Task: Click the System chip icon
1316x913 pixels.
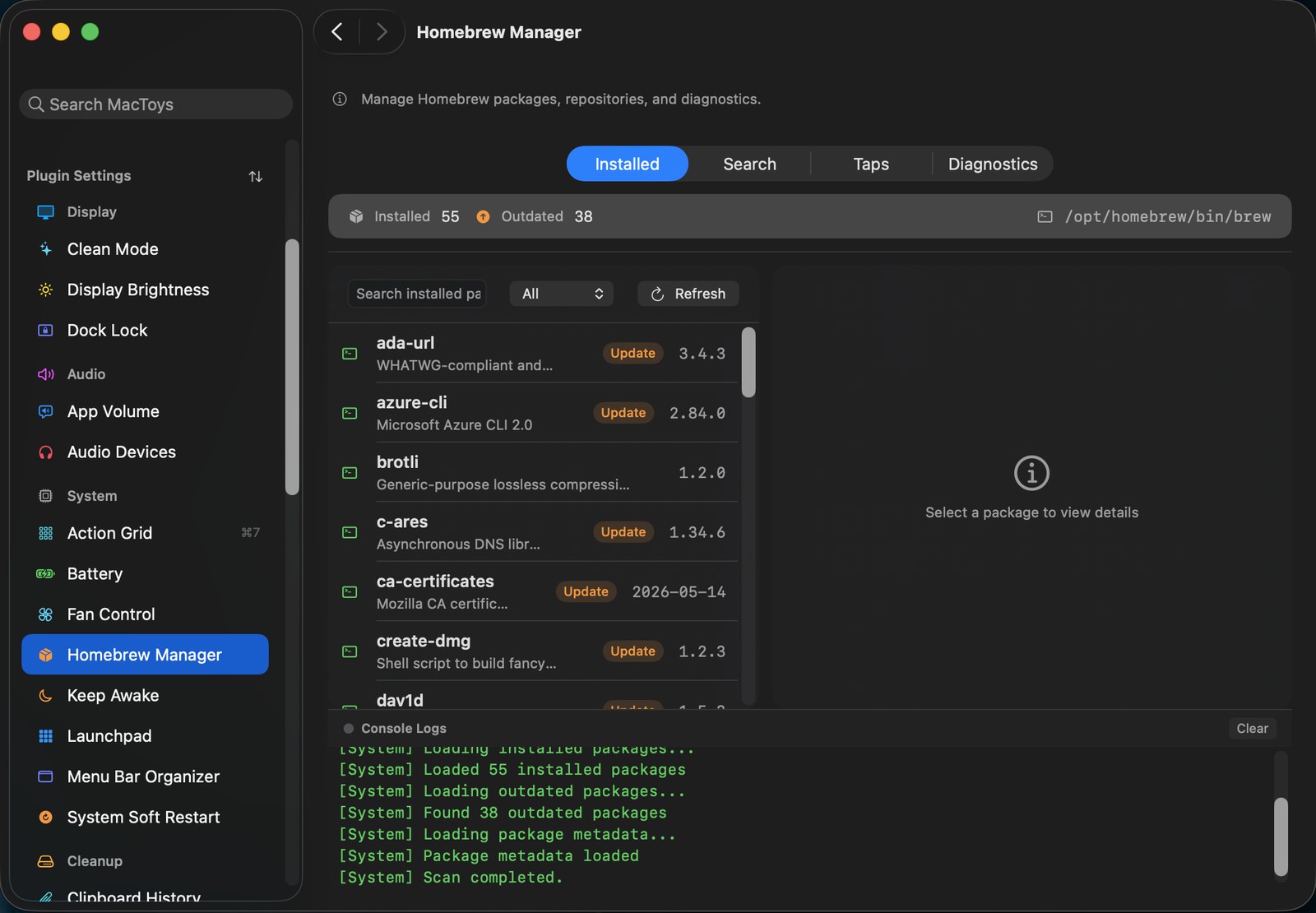Action: (x=45, y=496)
